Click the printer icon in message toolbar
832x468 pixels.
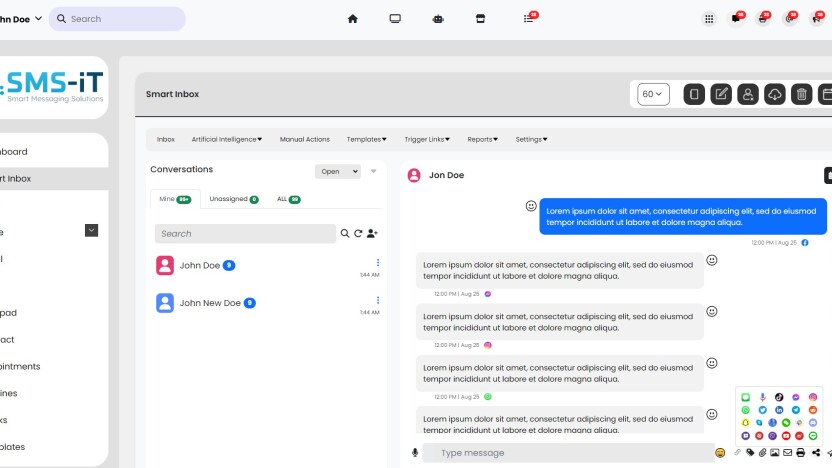801,453
